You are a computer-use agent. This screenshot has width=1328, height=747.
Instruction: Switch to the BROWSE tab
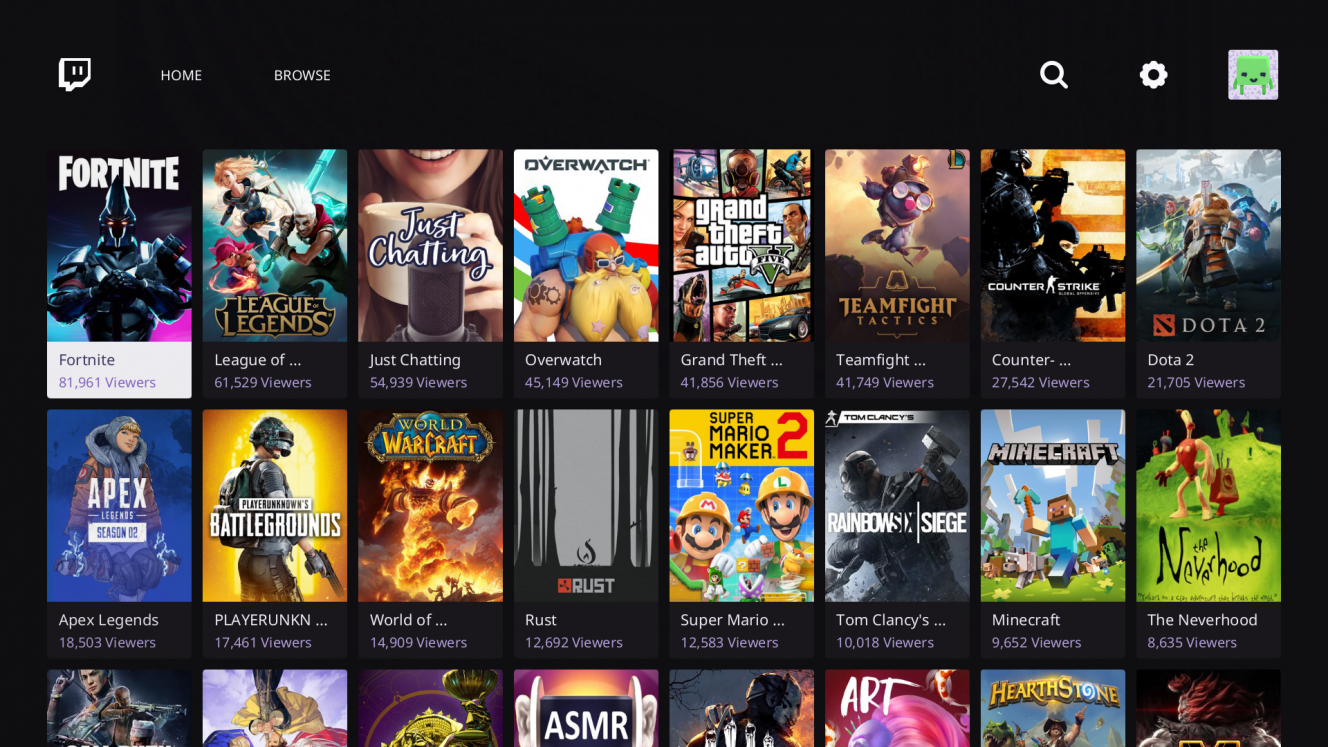coord(302,75)
